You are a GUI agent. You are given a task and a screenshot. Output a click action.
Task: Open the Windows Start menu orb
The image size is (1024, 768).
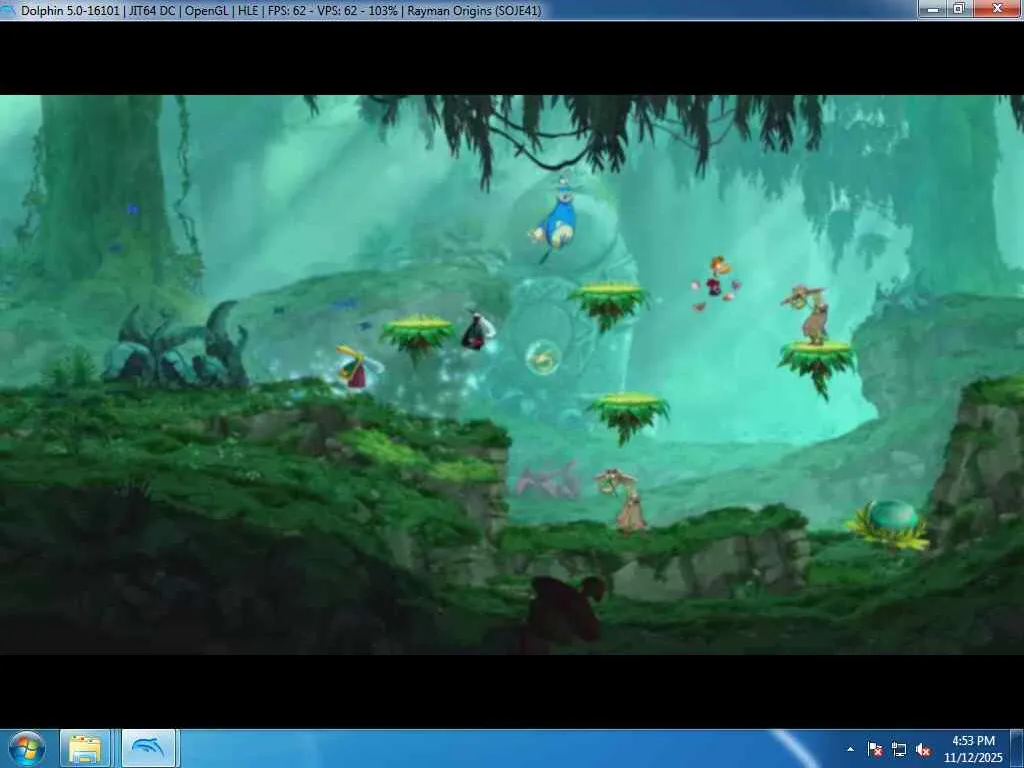[27, 749]
